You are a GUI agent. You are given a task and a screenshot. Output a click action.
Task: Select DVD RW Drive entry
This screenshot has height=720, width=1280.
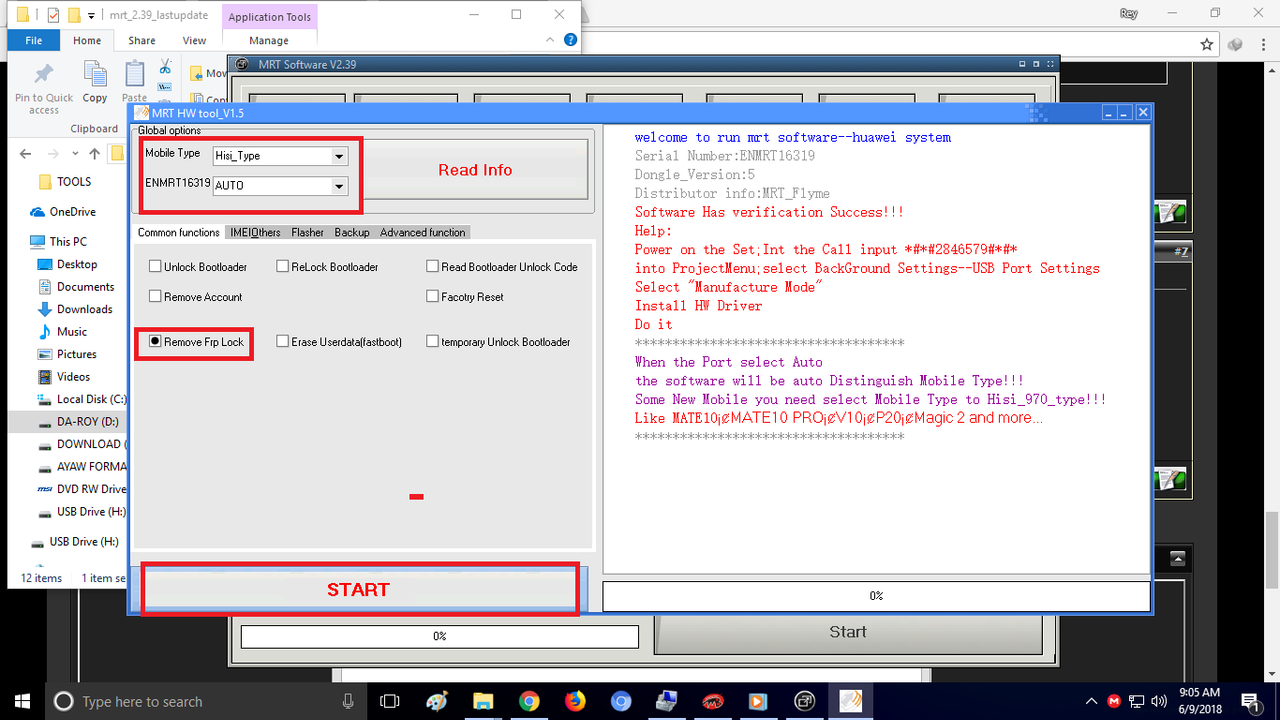tap(90, 489)
